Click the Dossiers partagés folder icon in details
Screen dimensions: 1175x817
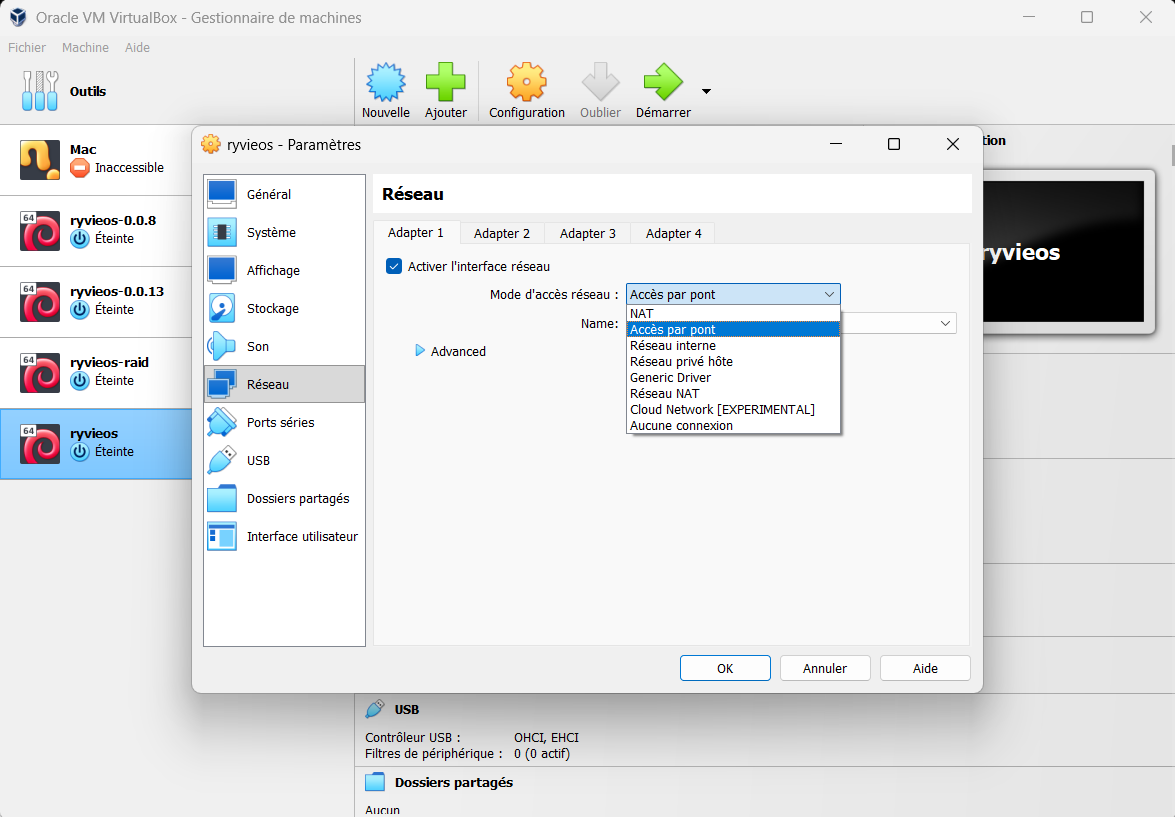375,782
